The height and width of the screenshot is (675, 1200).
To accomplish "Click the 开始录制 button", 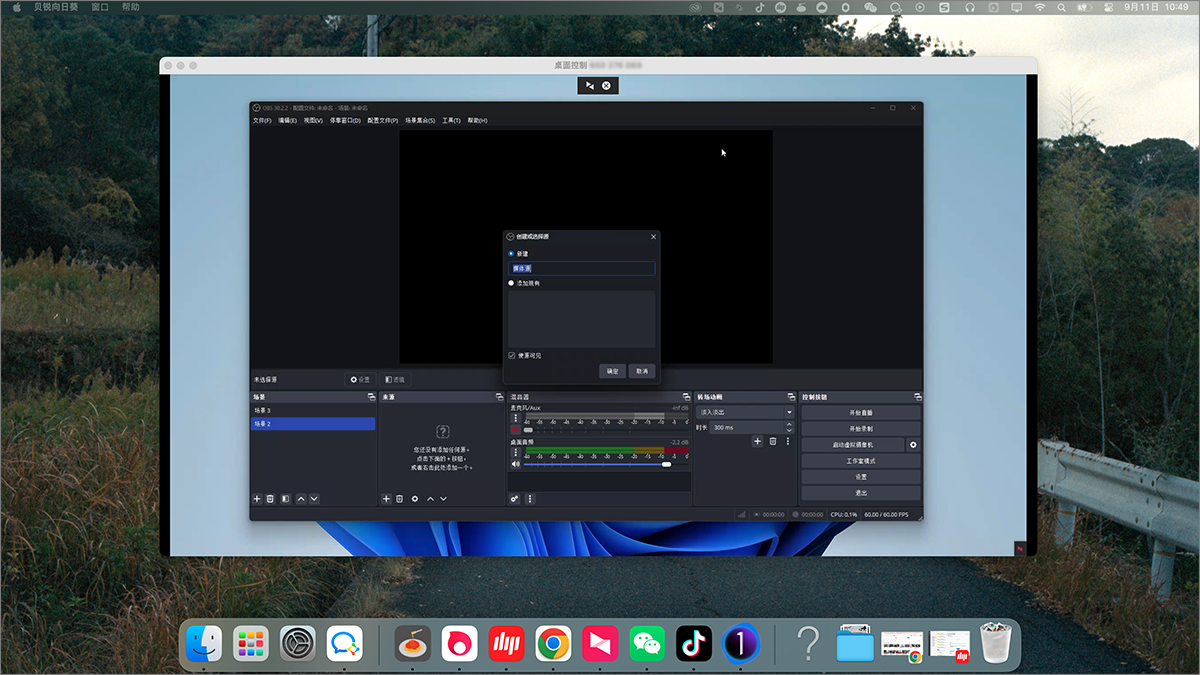I will click(x=860, y=428).
